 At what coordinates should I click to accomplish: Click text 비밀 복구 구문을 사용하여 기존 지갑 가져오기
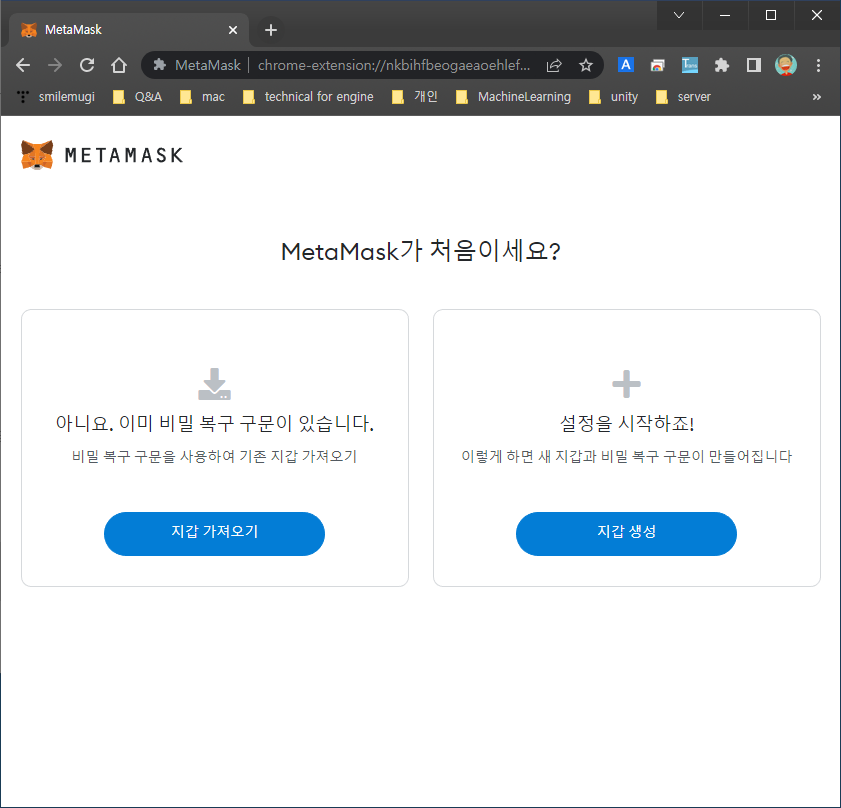tap(214, 457)
